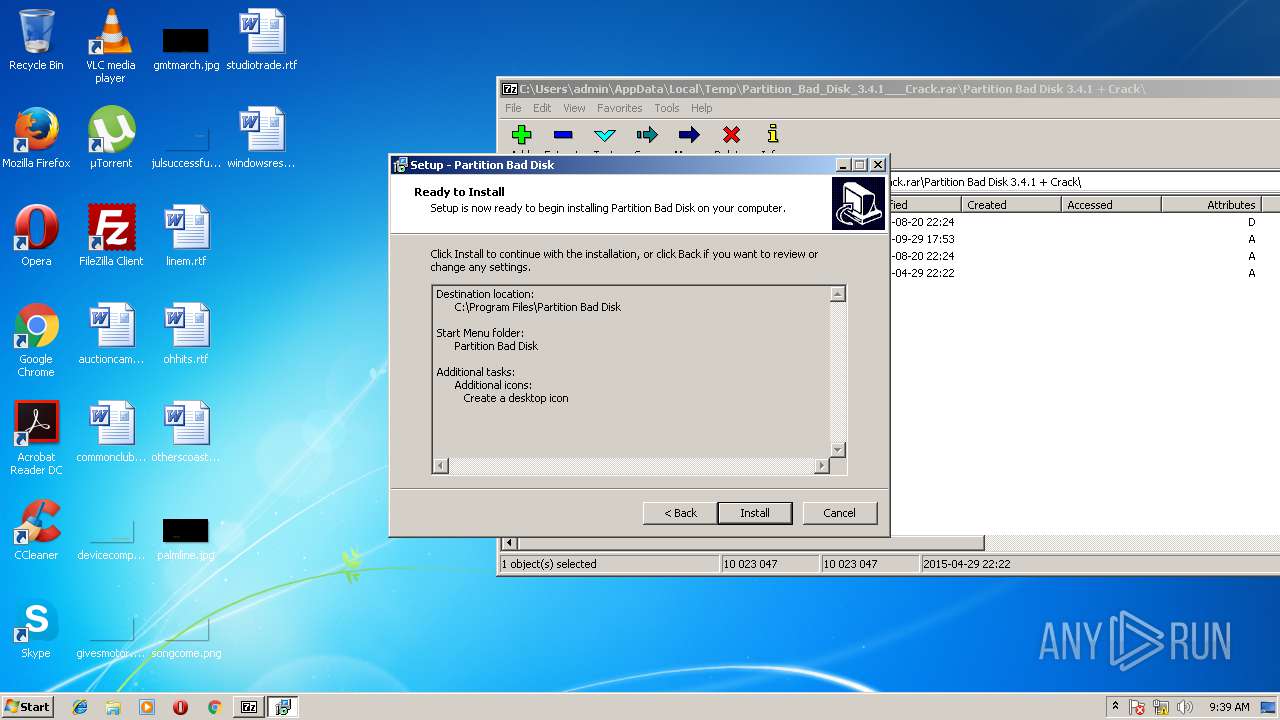Select windowsres desktop document

tap(262, 138)
